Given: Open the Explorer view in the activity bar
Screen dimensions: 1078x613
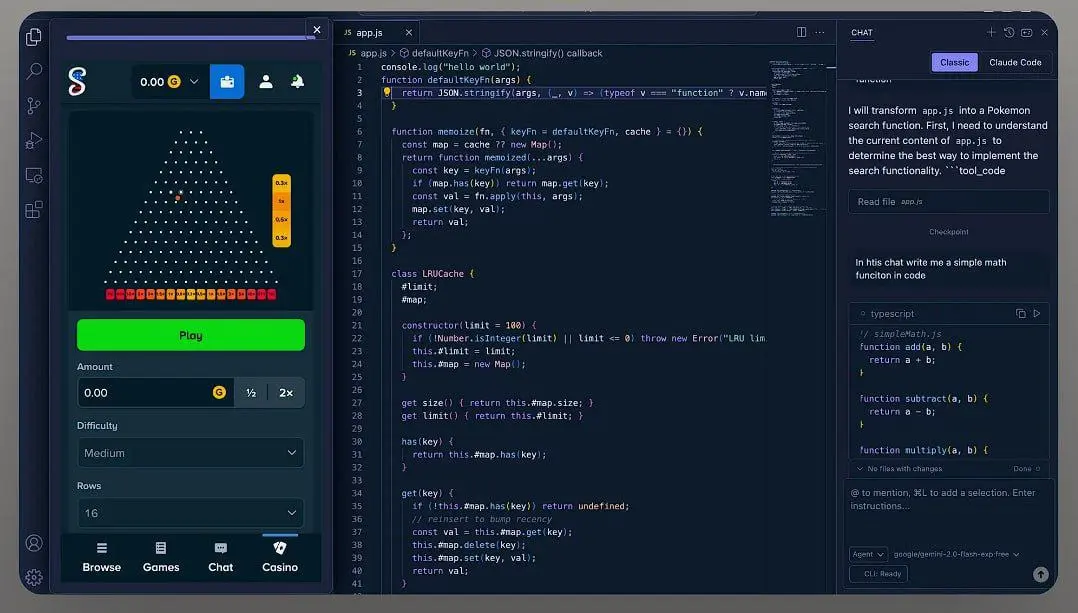Looking at the screenshot, I should click(x=34, y=36).
